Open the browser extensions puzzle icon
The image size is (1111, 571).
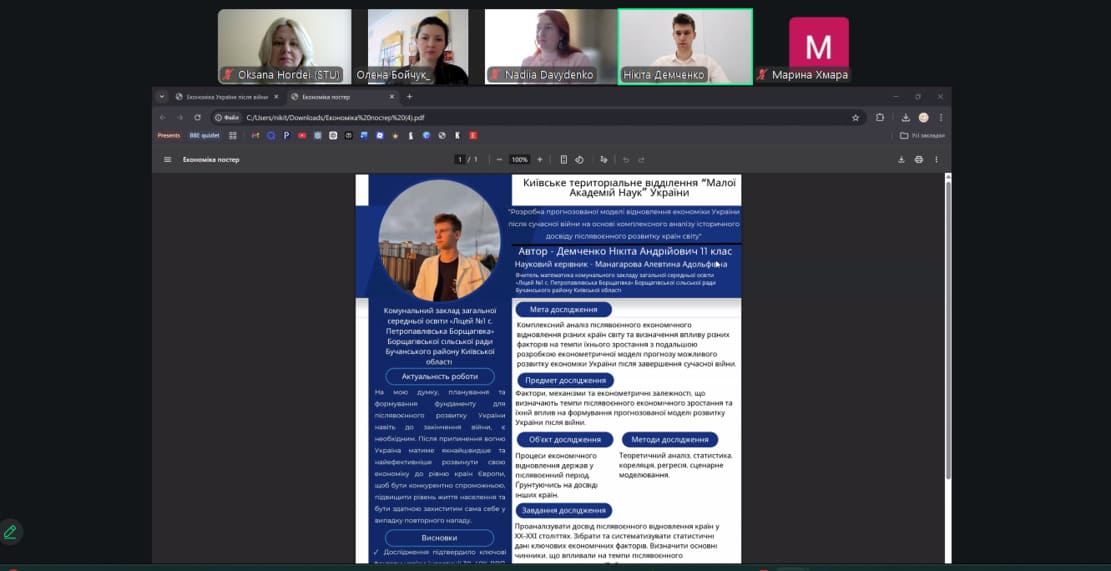(880, 117)
